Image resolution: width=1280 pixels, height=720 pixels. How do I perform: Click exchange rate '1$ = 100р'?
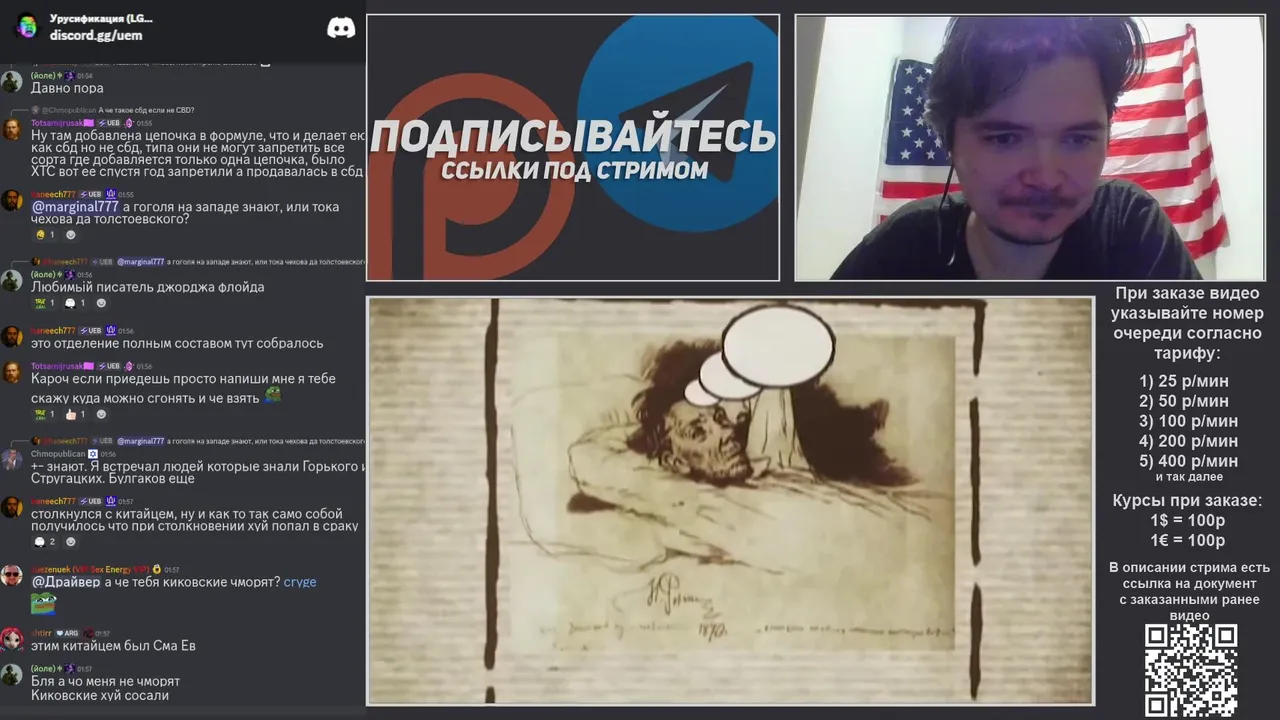(1188, 521)
